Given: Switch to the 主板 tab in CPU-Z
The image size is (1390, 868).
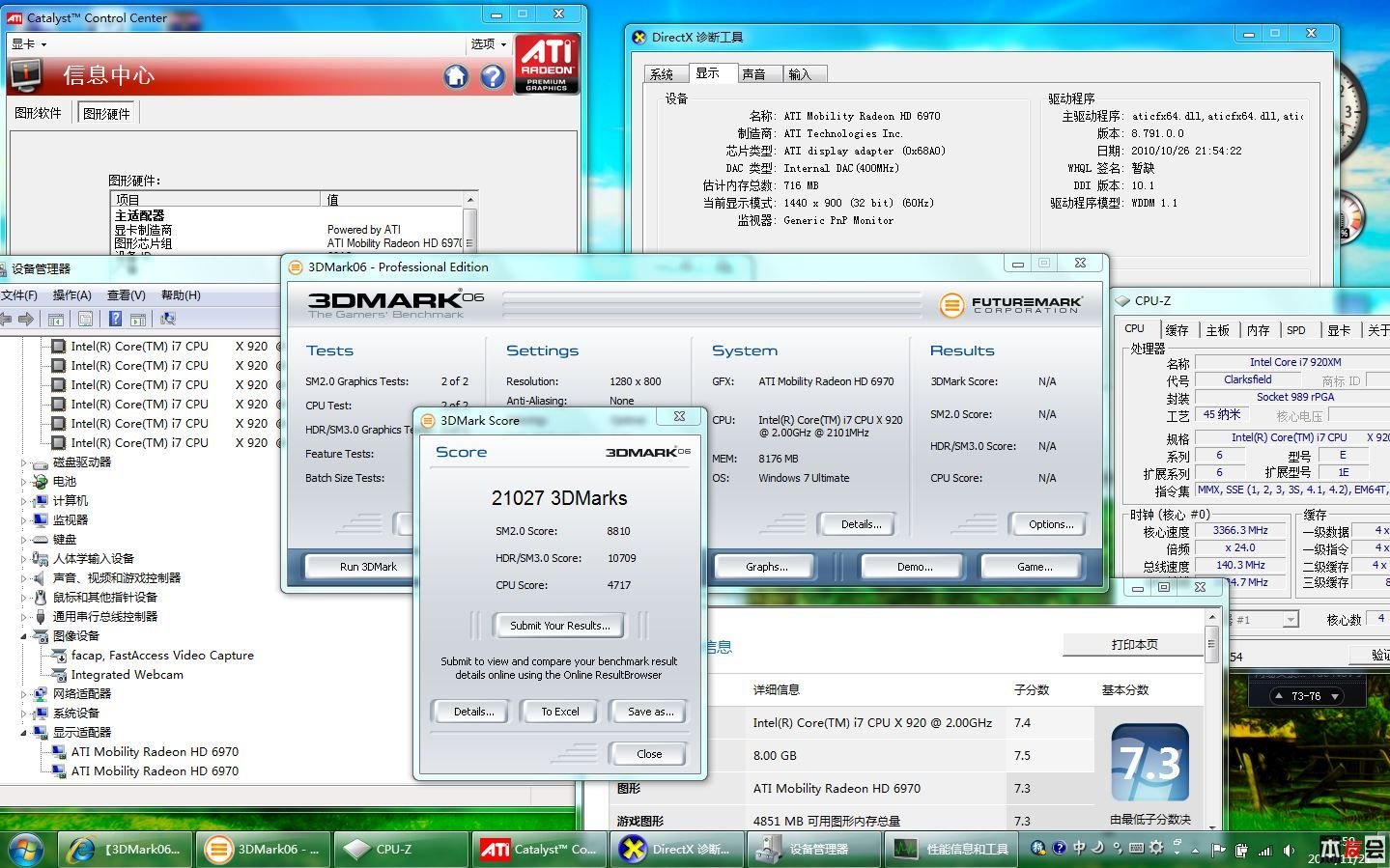Looking at the screenshot, I should tap(1217, 330).
